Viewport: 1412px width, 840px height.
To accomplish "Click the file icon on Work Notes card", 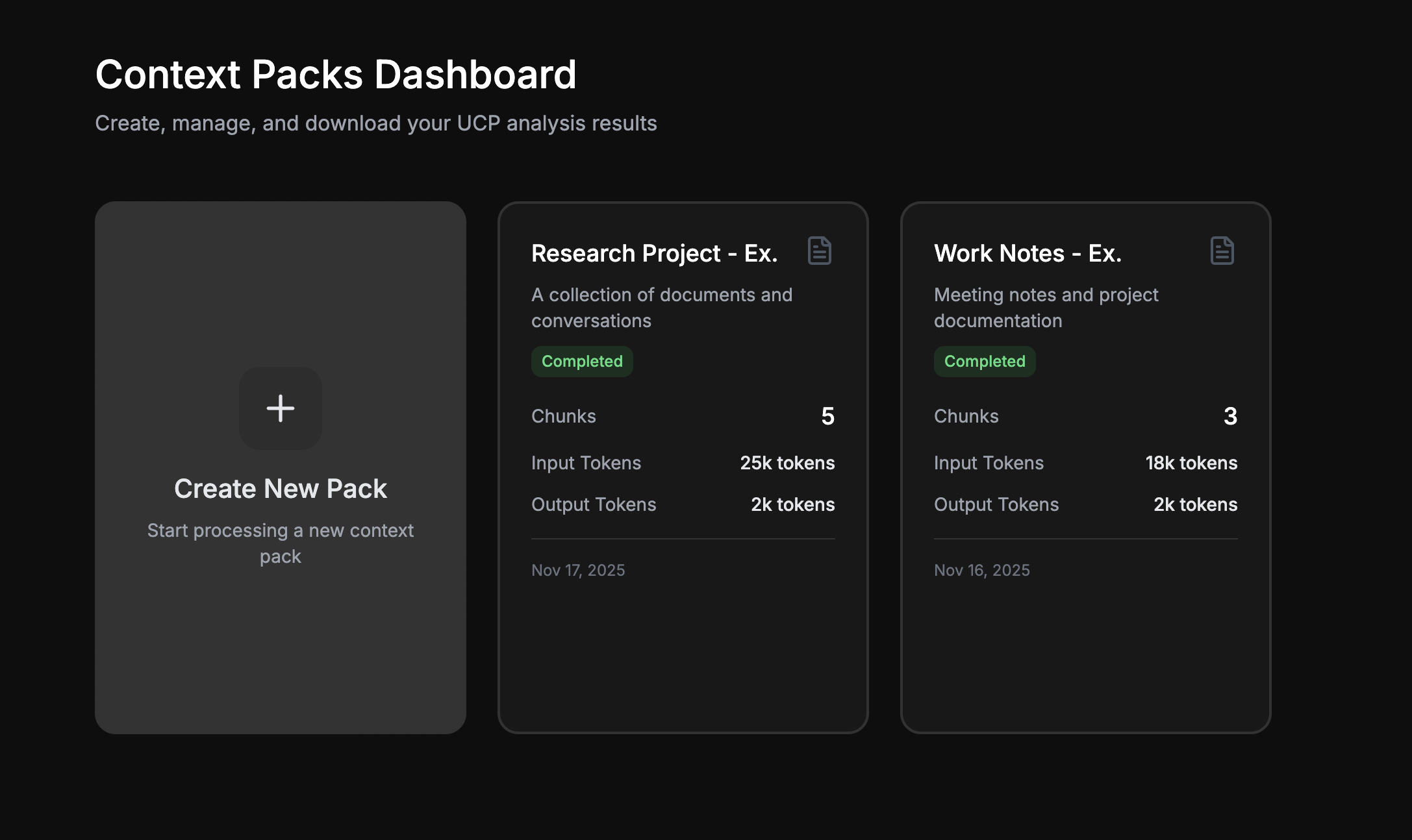I will point(1222,251).
